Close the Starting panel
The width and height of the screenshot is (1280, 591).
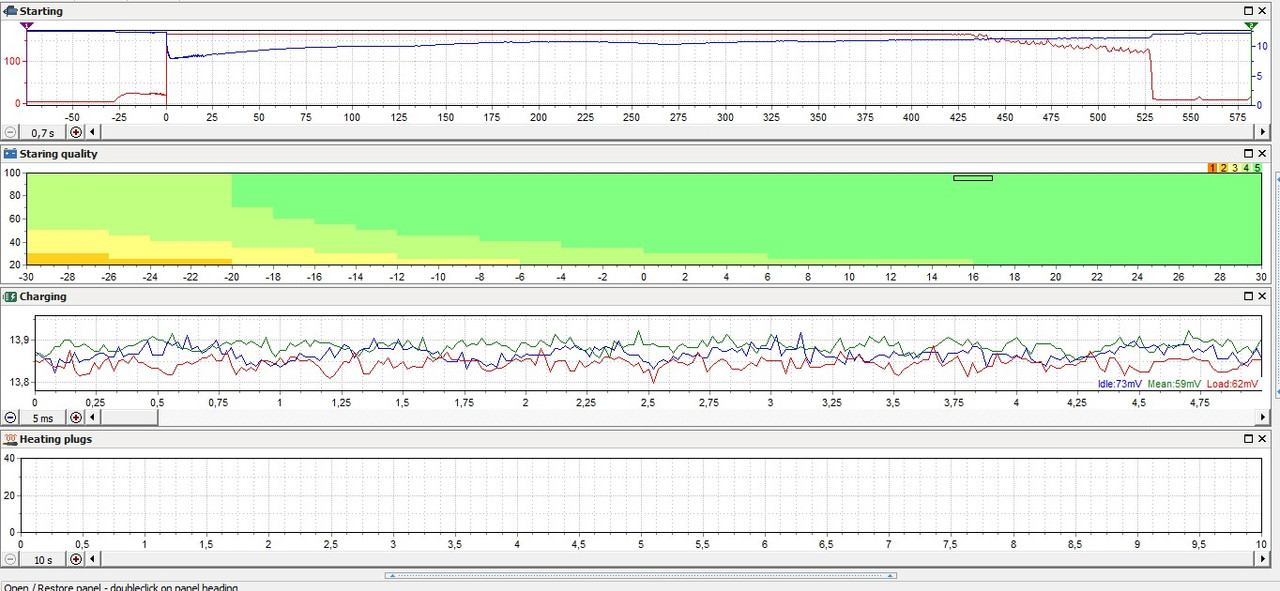[1262, 11]
